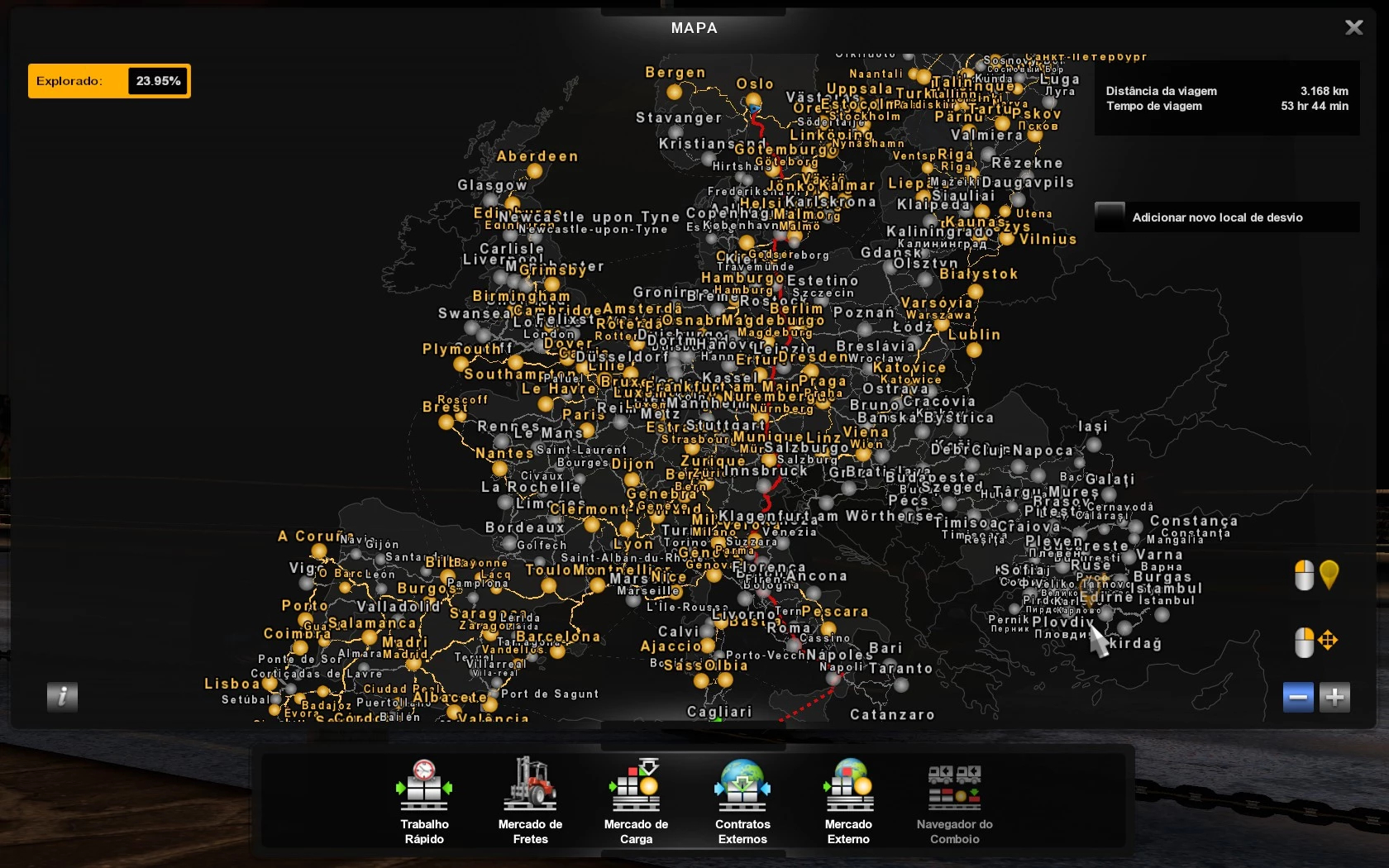The height and width of the screenshot is (868, 1389).
Task: Select the Aberdeen city marker
Action: [x=534, y=171]
